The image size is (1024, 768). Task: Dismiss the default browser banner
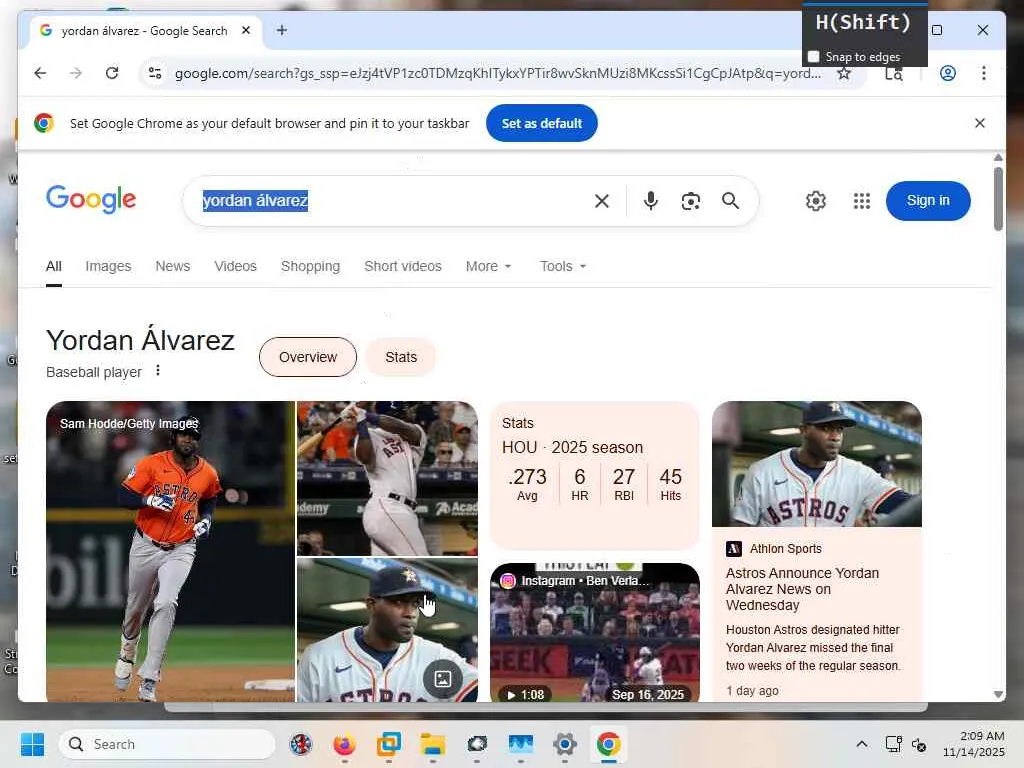(980, 123)
